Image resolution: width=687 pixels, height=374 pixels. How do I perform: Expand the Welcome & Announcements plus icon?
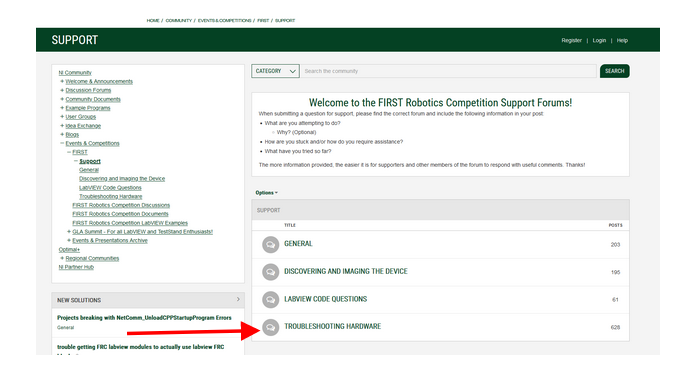click(62, 81)
